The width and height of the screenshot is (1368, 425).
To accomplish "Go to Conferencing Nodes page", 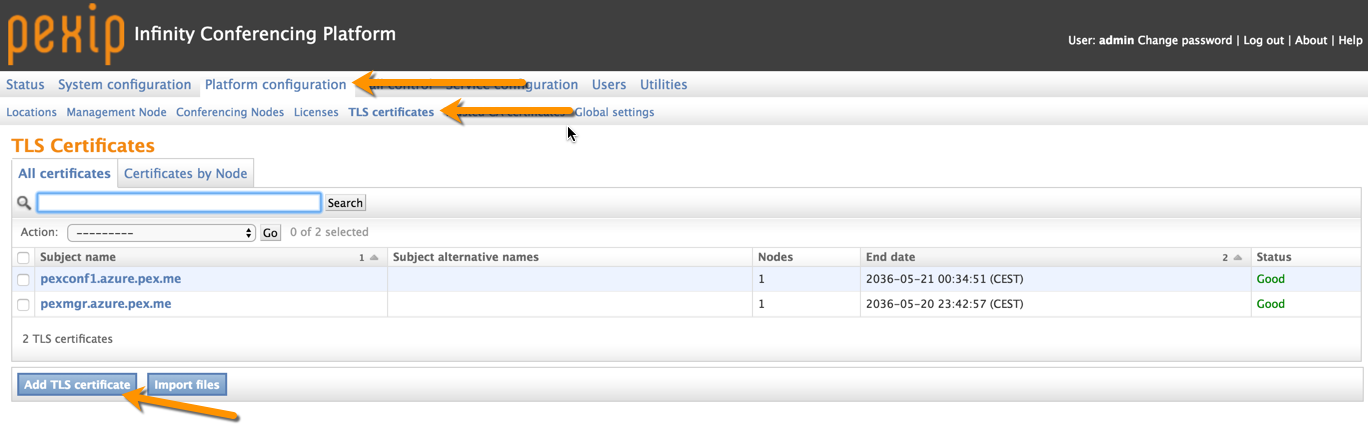I will 230,112.
